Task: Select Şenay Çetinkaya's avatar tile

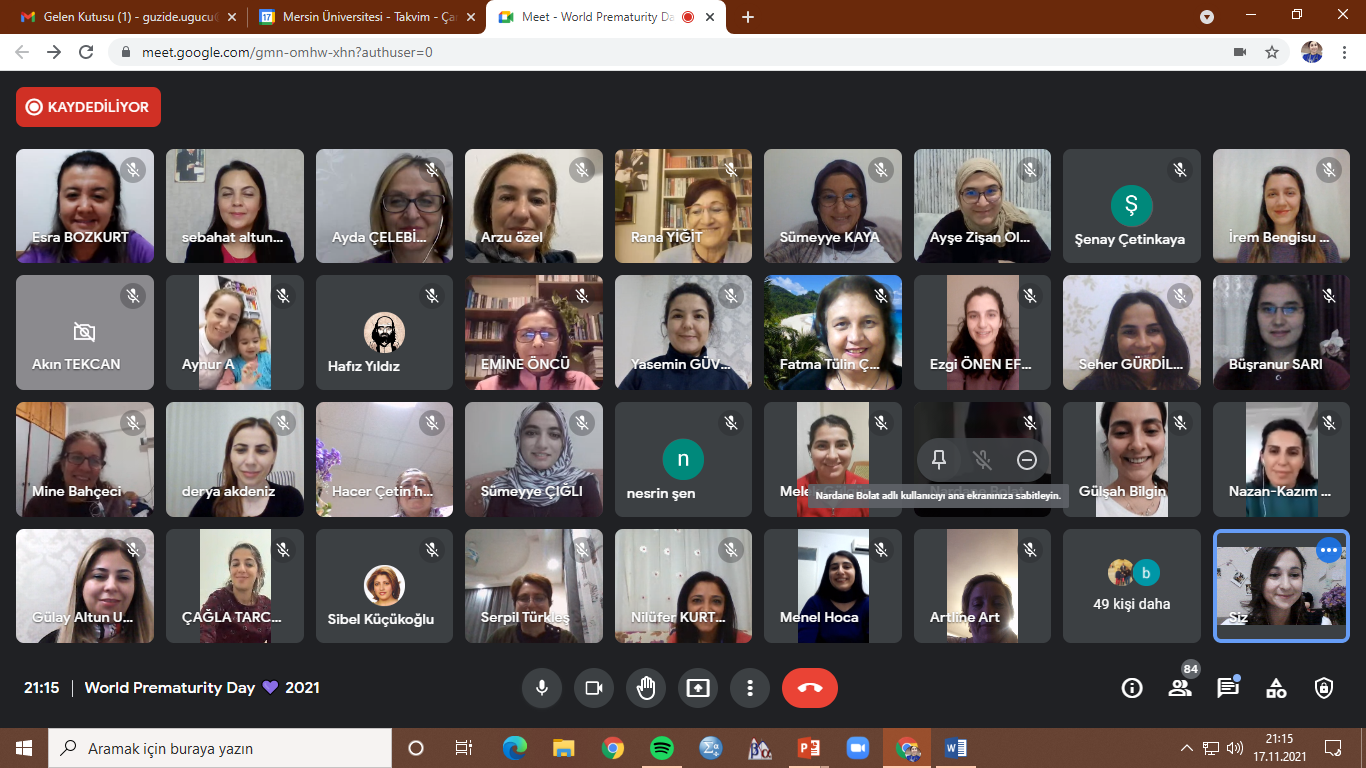Action: 1132,206
